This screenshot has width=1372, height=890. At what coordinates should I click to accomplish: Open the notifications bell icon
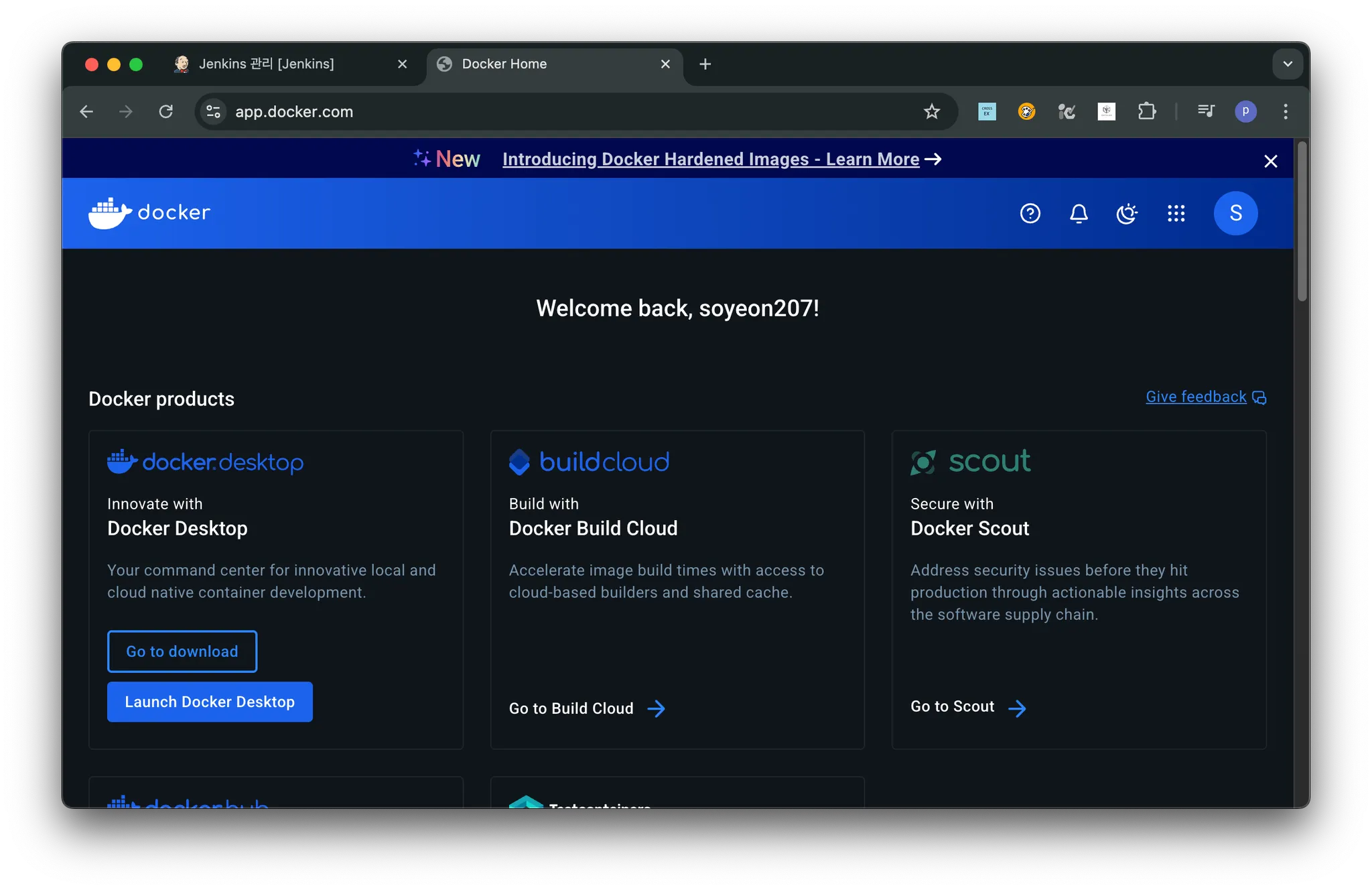[1079, 213]
